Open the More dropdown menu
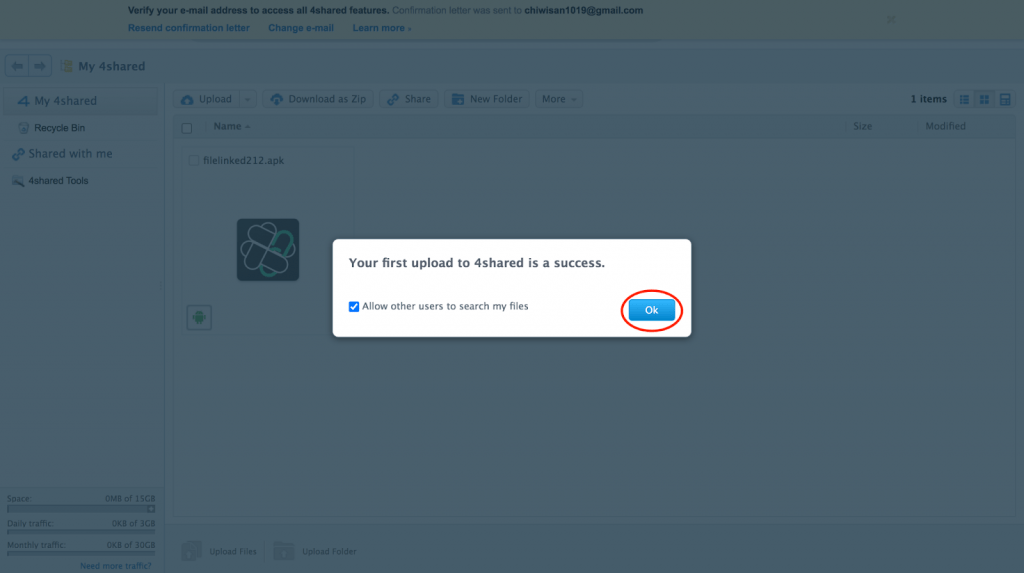The width and height of the screenshot is (1024, 573). (559, 99)
